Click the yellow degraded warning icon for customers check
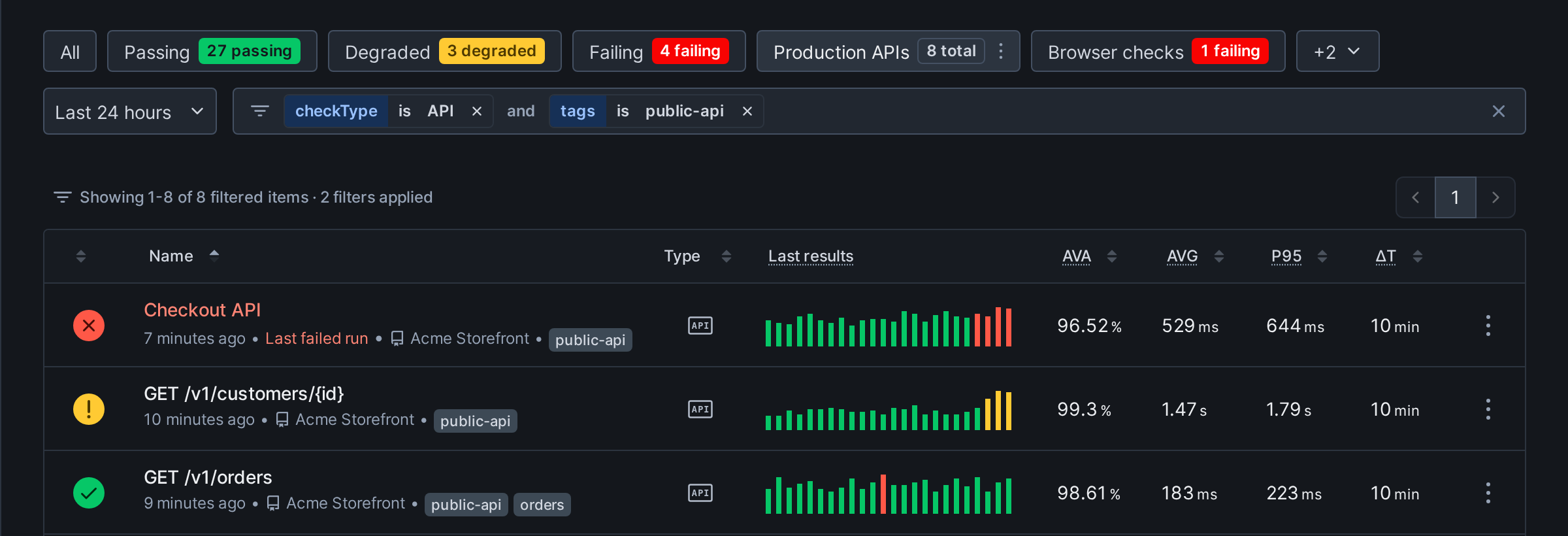Viewport: 1568px width, 536px height. point(89,409)
